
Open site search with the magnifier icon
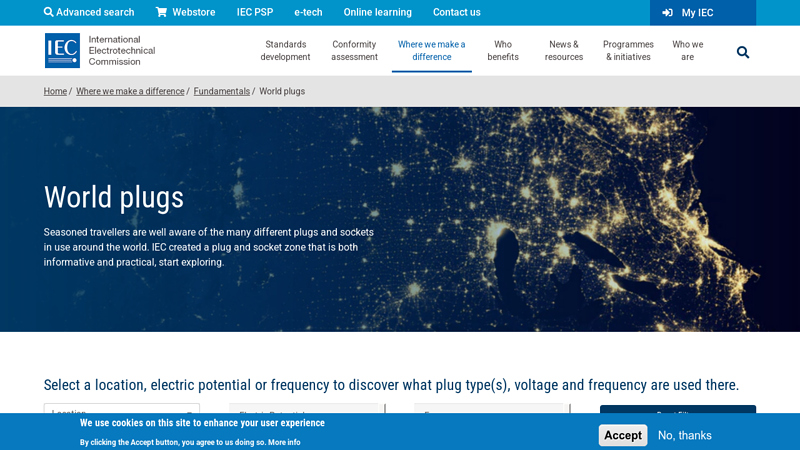coord(743,52)
